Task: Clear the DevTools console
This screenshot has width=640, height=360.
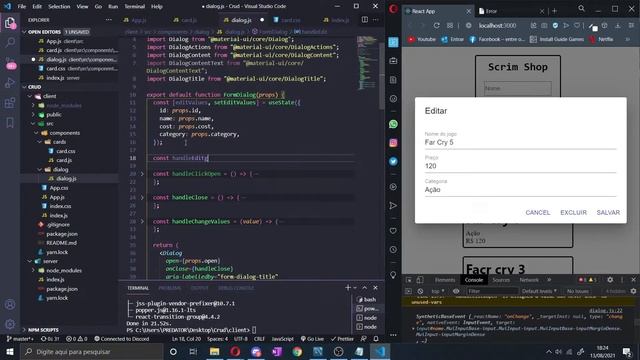Action: pyautogui.click(x=420, y=291)
